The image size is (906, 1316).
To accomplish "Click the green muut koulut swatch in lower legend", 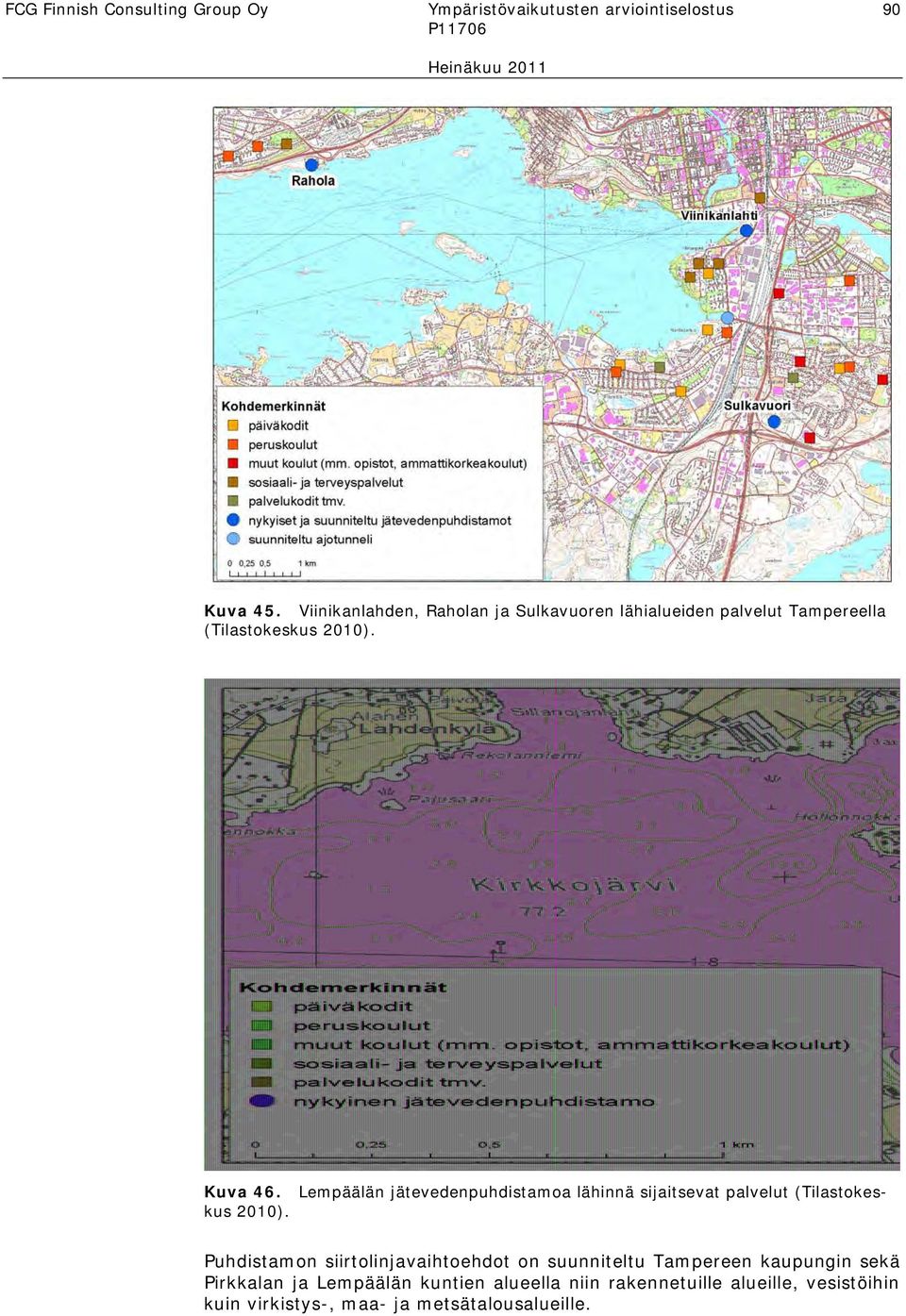I will 261,1044.
